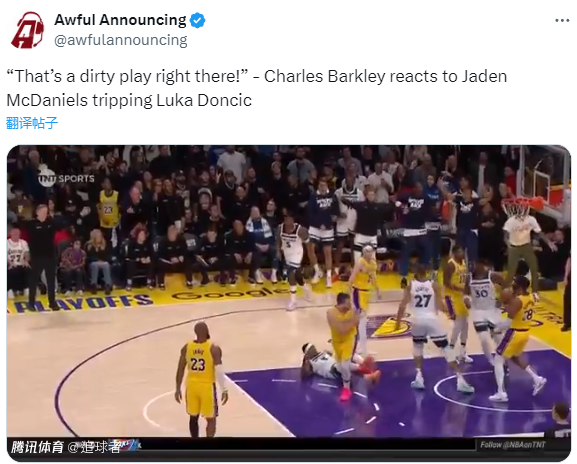Click the tweet text about Charles Barkley
Image resolution: width=577 pixels, height=464 pixels.
tap(256, 88)
